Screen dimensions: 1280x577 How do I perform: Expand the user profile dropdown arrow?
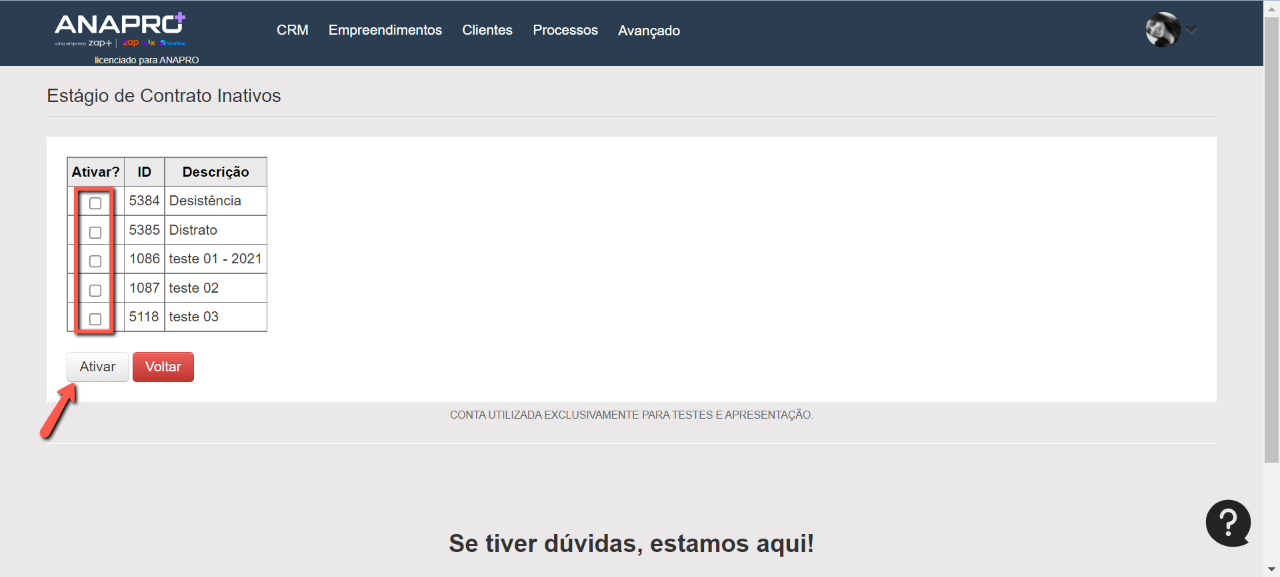coord(1190,30)
